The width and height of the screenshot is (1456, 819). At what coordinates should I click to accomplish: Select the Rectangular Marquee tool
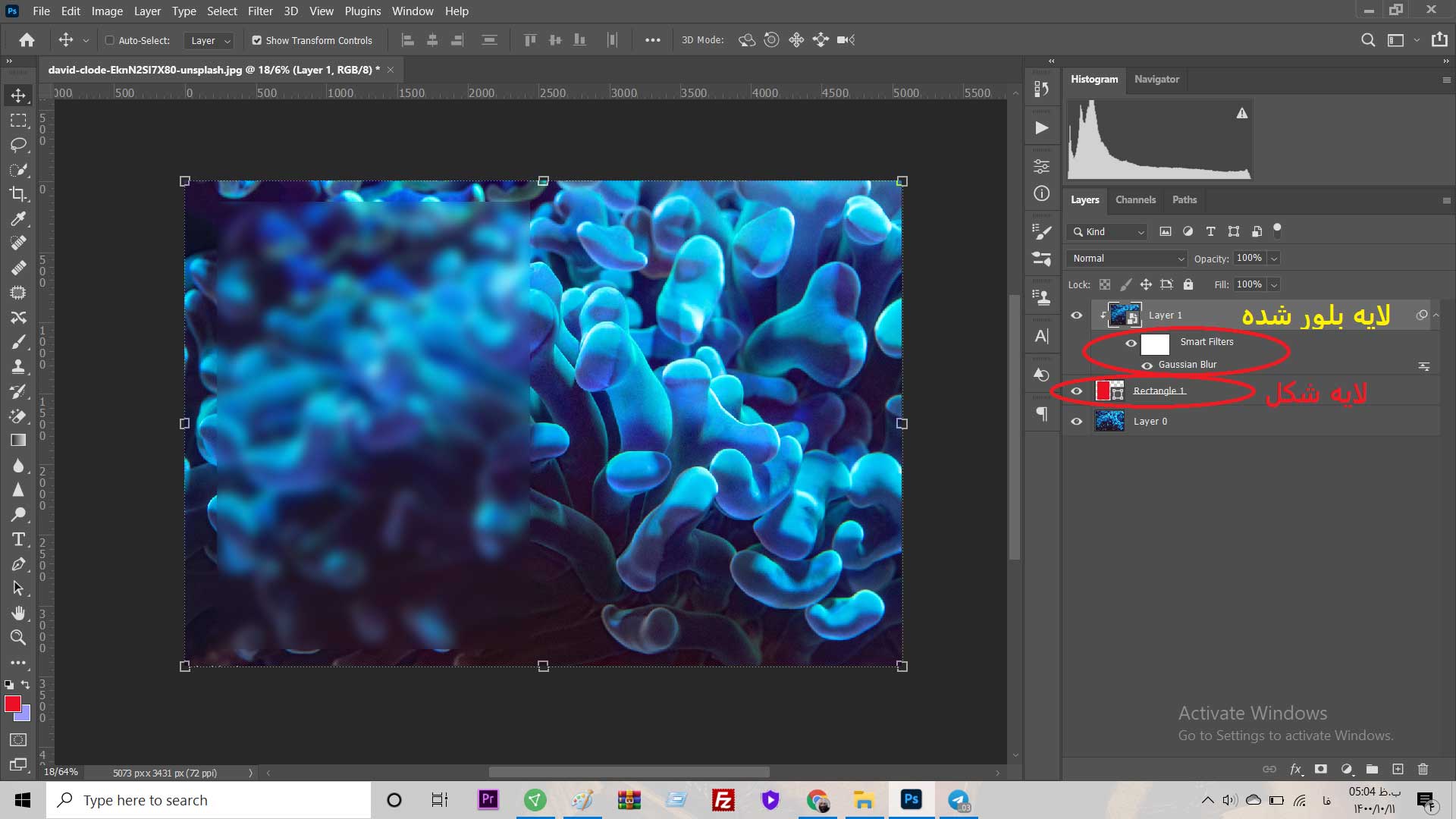click(x=18, y=121)
